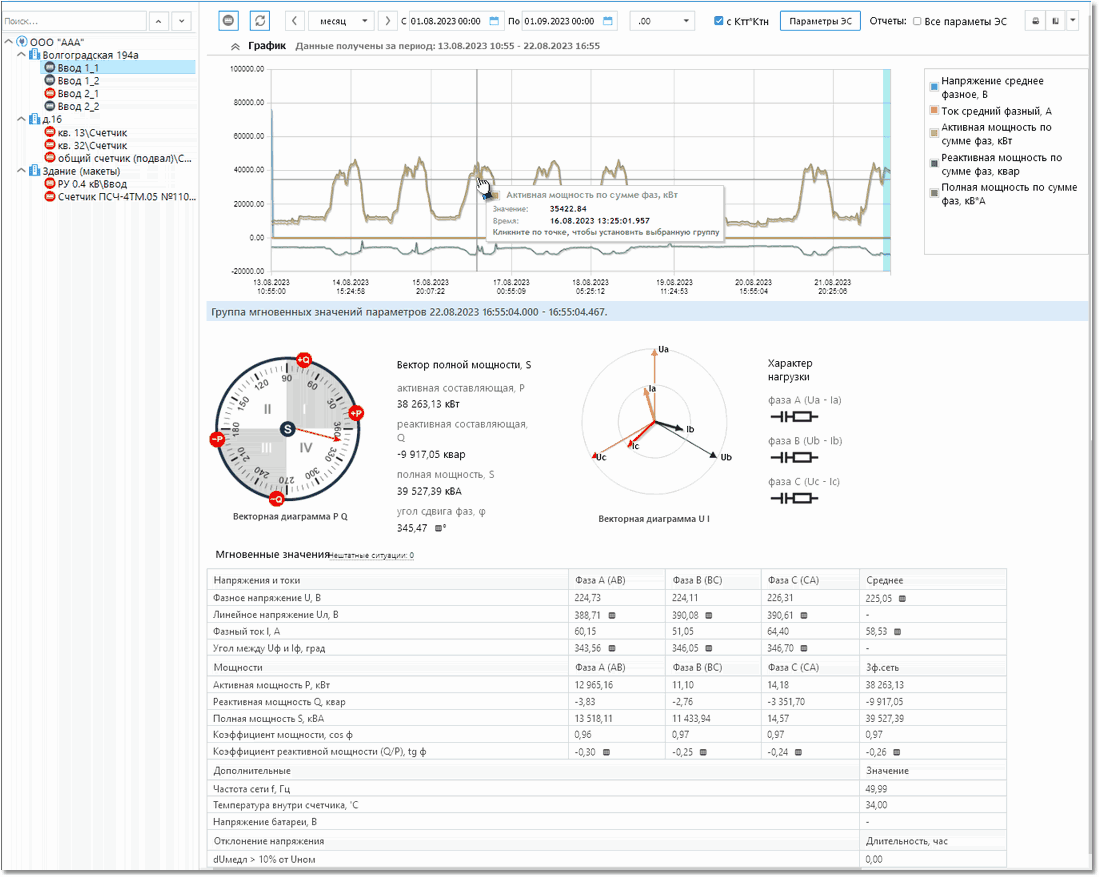Click the search field in tree panel
This screenshot has width=1099, height=877.
coord(74,21)
